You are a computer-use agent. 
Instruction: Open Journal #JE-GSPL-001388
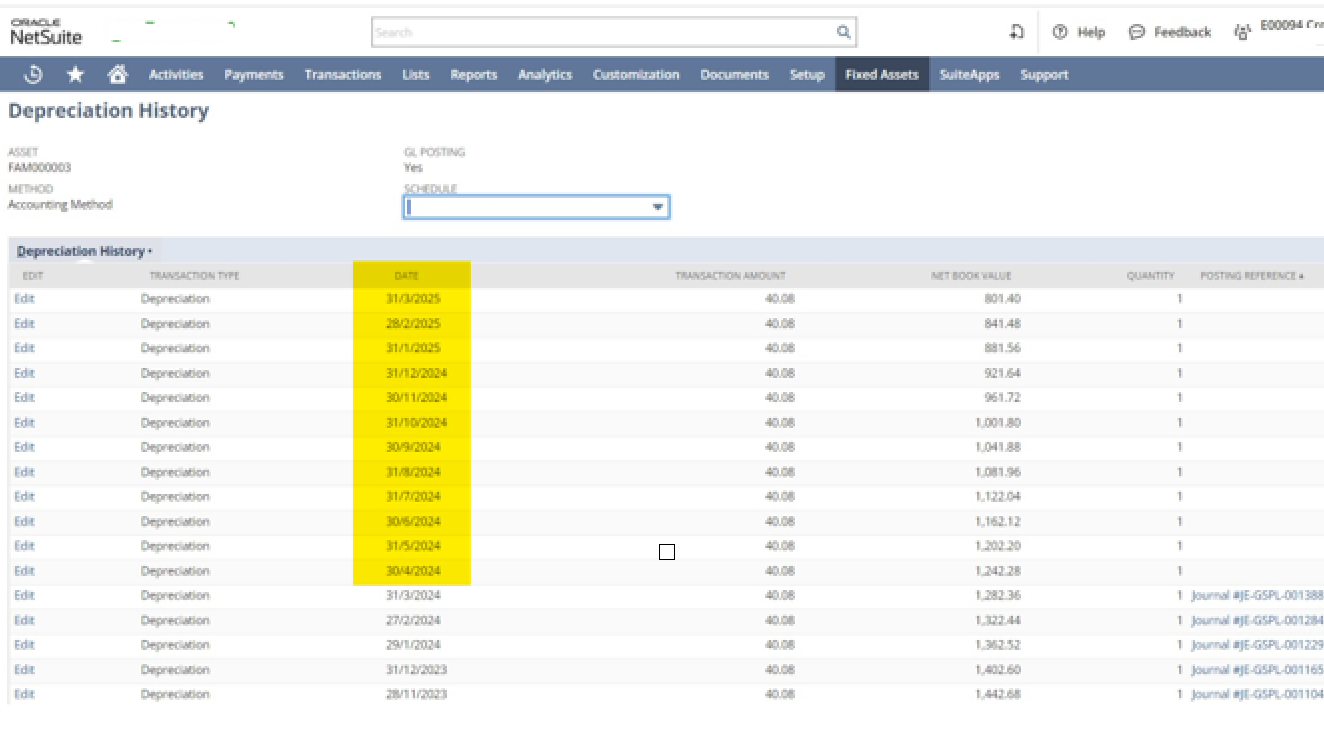(1256, 594)
